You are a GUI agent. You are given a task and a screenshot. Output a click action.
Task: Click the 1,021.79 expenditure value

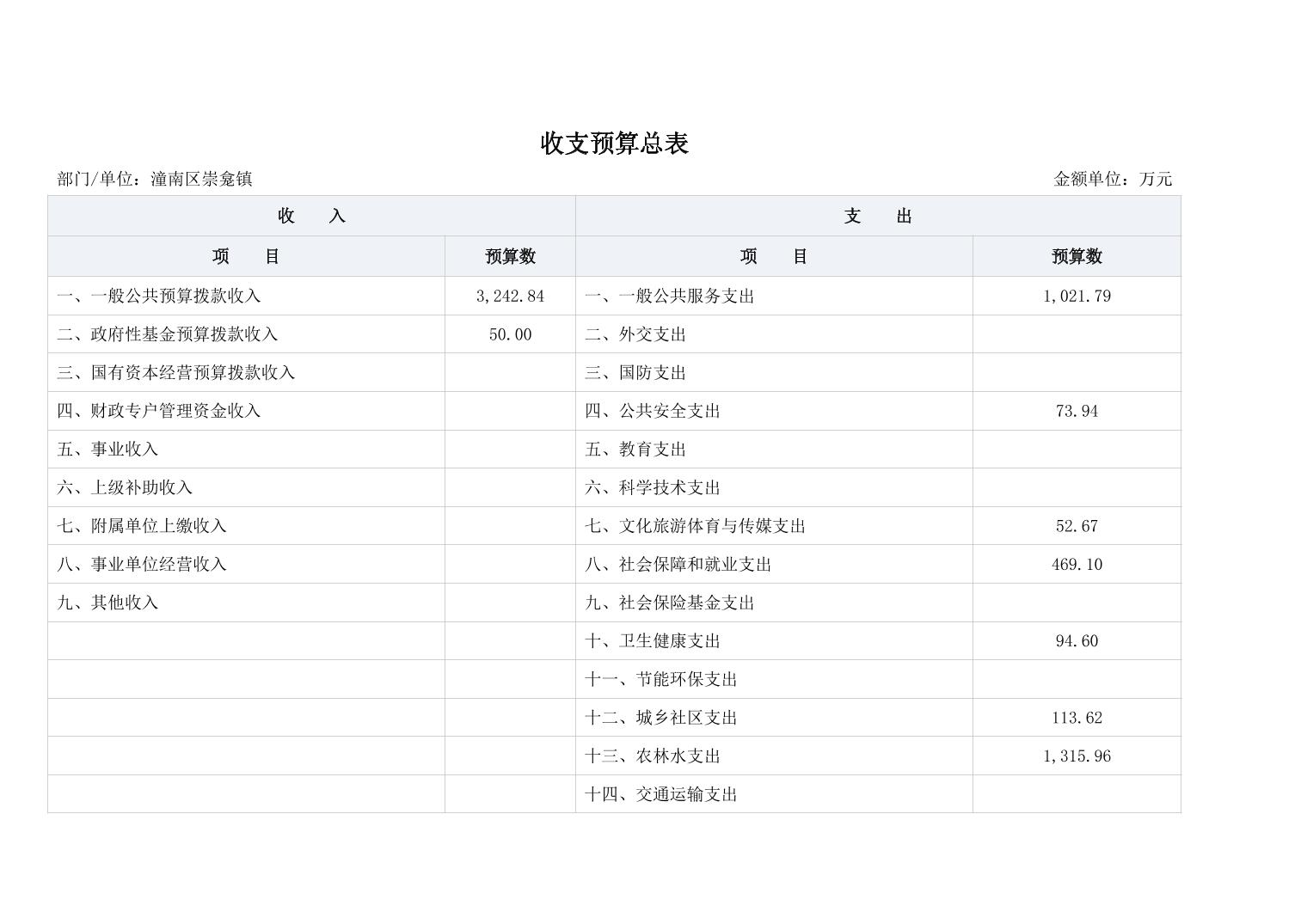click(1077, 296)
